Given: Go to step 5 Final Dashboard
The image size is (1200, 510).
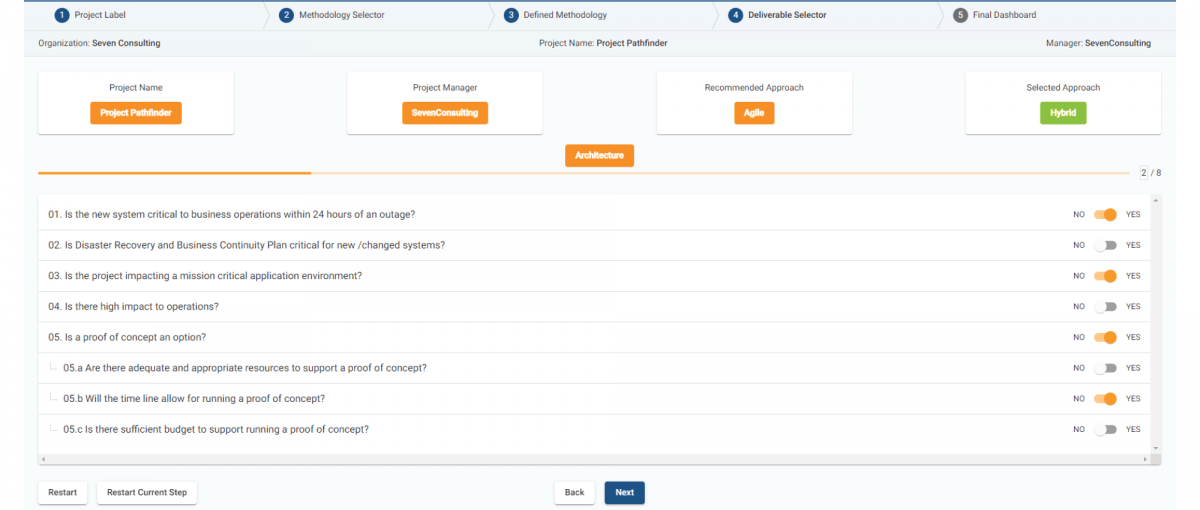Looking at the screenshot, I should coord(995,15).
